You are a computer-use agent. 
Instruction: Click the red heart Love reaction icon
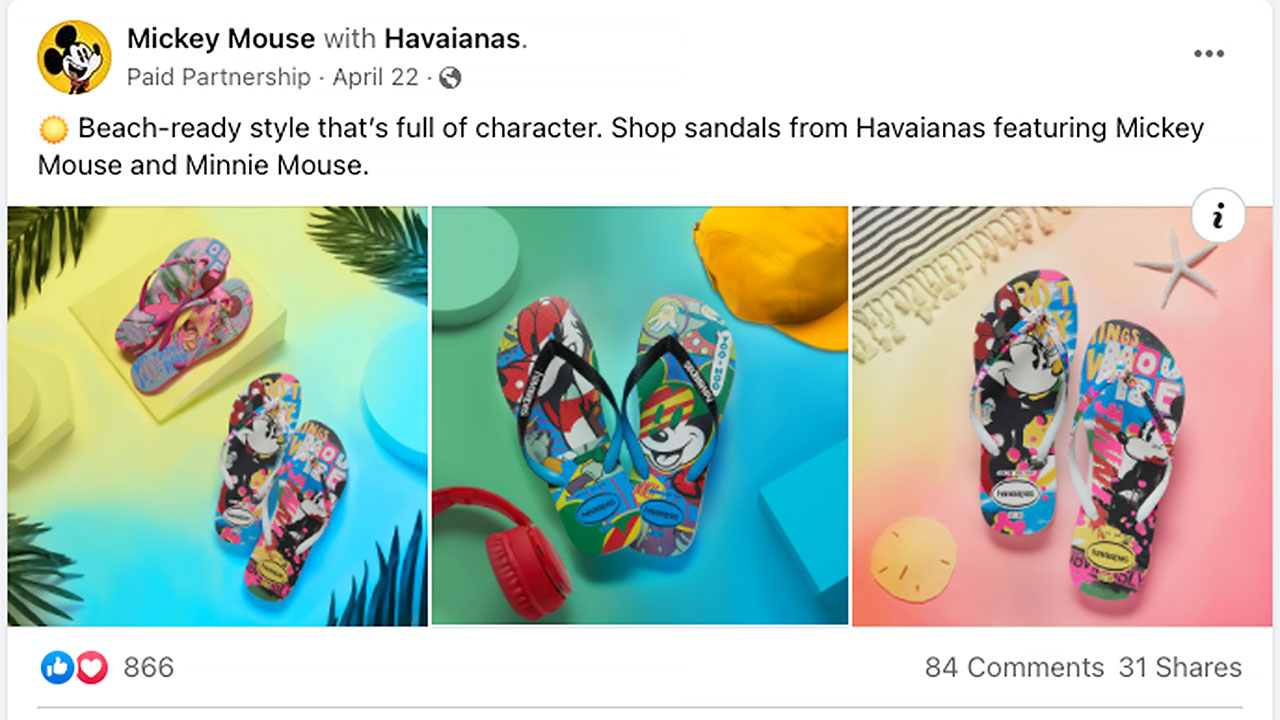coord(91,667)
